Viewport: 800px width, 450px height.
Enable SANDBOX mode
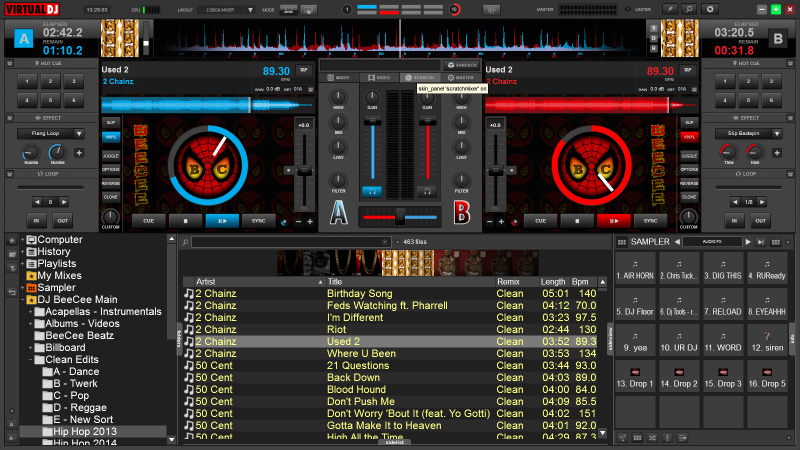[462, 65]
